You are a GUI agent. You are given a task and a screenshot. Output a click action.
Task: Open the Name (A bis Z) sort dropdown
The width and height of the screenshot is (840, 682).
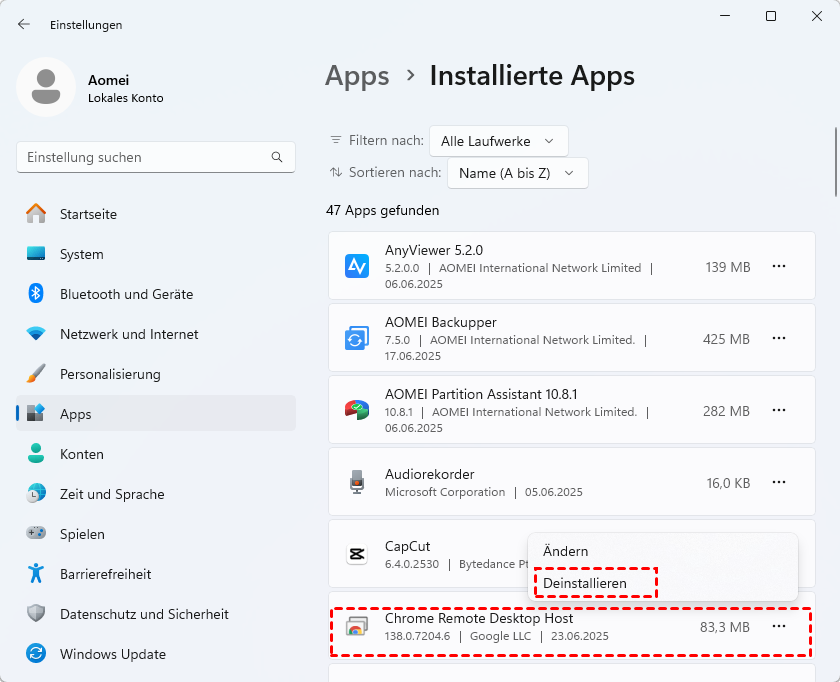pos(517,173)
